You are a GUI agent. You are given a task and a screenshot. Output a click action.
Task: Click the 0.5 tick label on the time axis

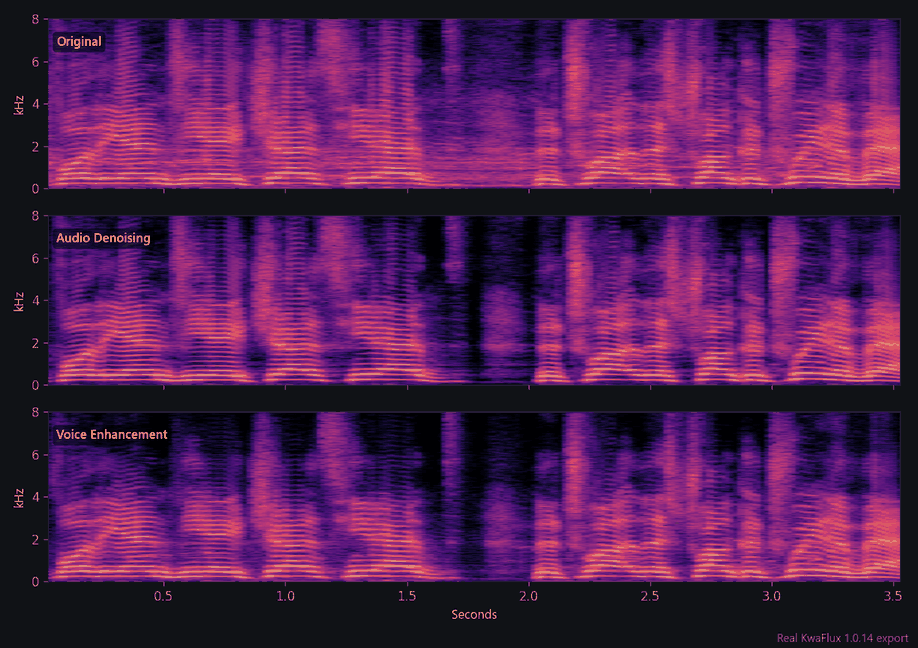click(163, 596)
